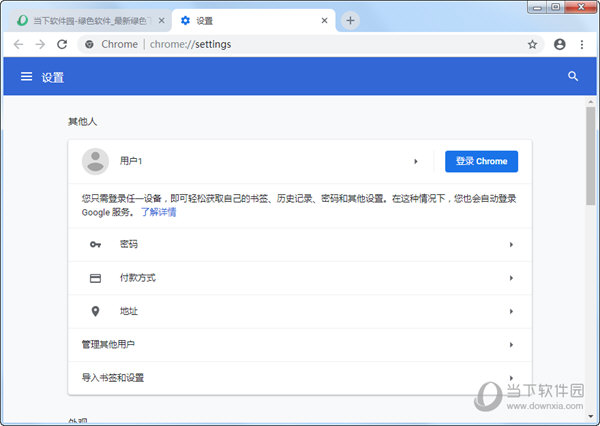This screenshot has height=426, width=600.
Task: Click the page vertical scrollbar thumb
Action: (590, 156)
